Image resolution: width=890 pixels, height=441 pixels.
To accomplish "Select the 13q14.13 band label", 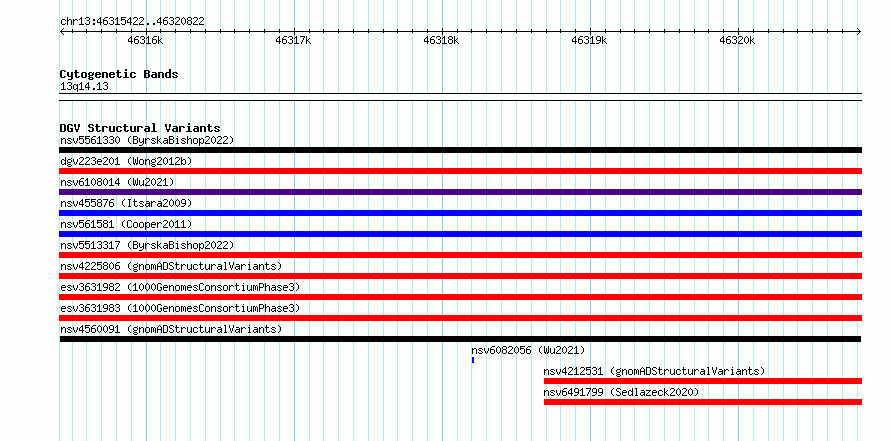I will click(84, 87).
